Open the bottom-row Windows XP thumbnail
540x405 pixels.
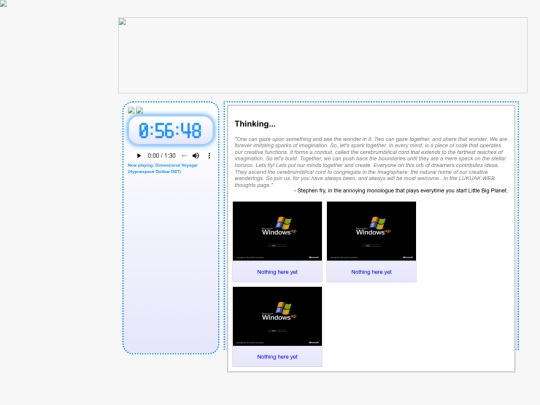pos(277,316)
